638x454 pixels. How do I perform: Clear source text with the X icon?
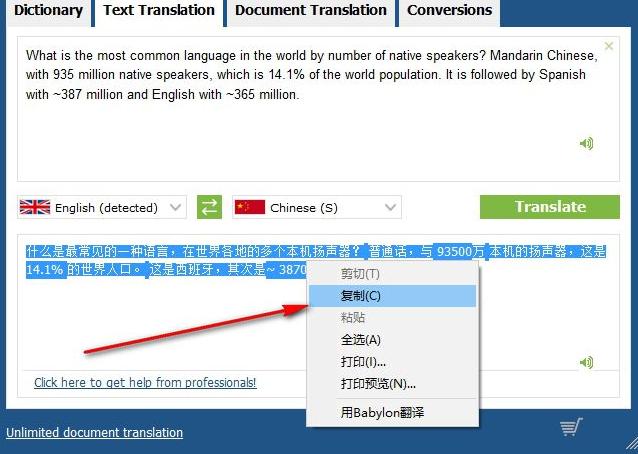coord(608,46)
